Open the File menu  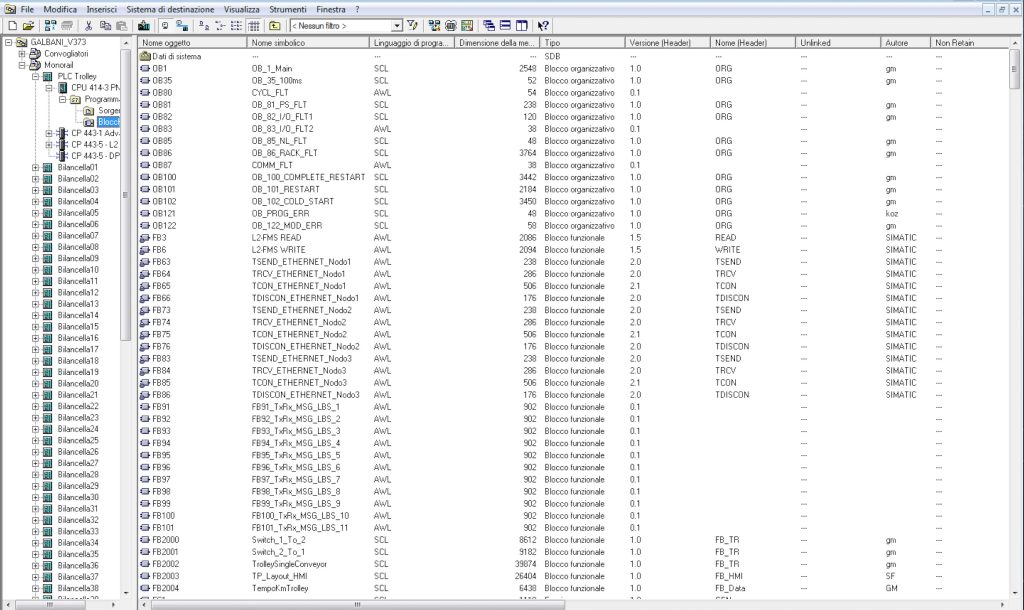[27, 9]
